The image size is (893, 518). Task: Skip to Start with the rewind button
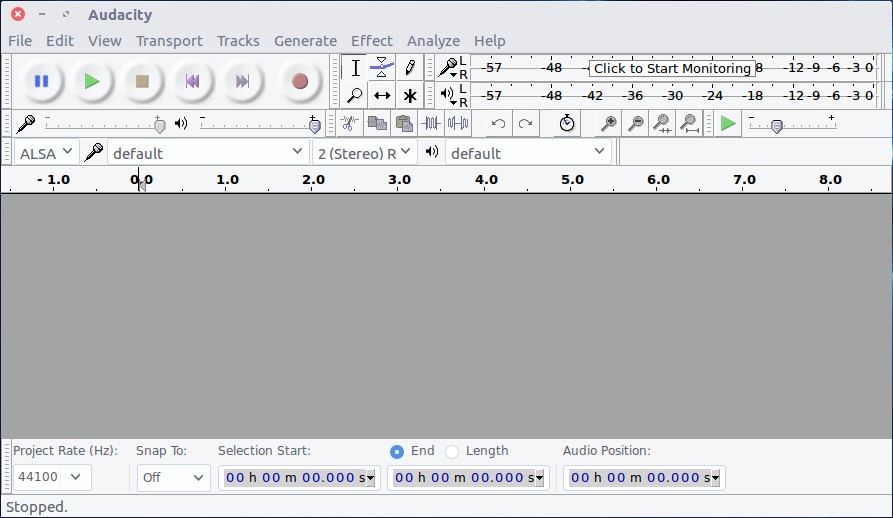click(x=192, y=81)
